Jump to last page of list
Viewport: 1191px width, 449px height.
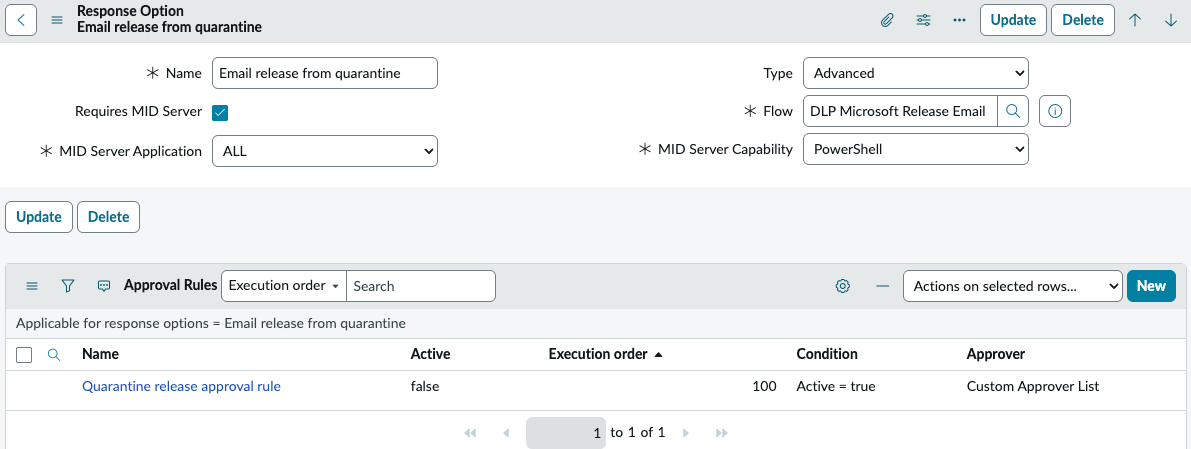click(722, 432)
